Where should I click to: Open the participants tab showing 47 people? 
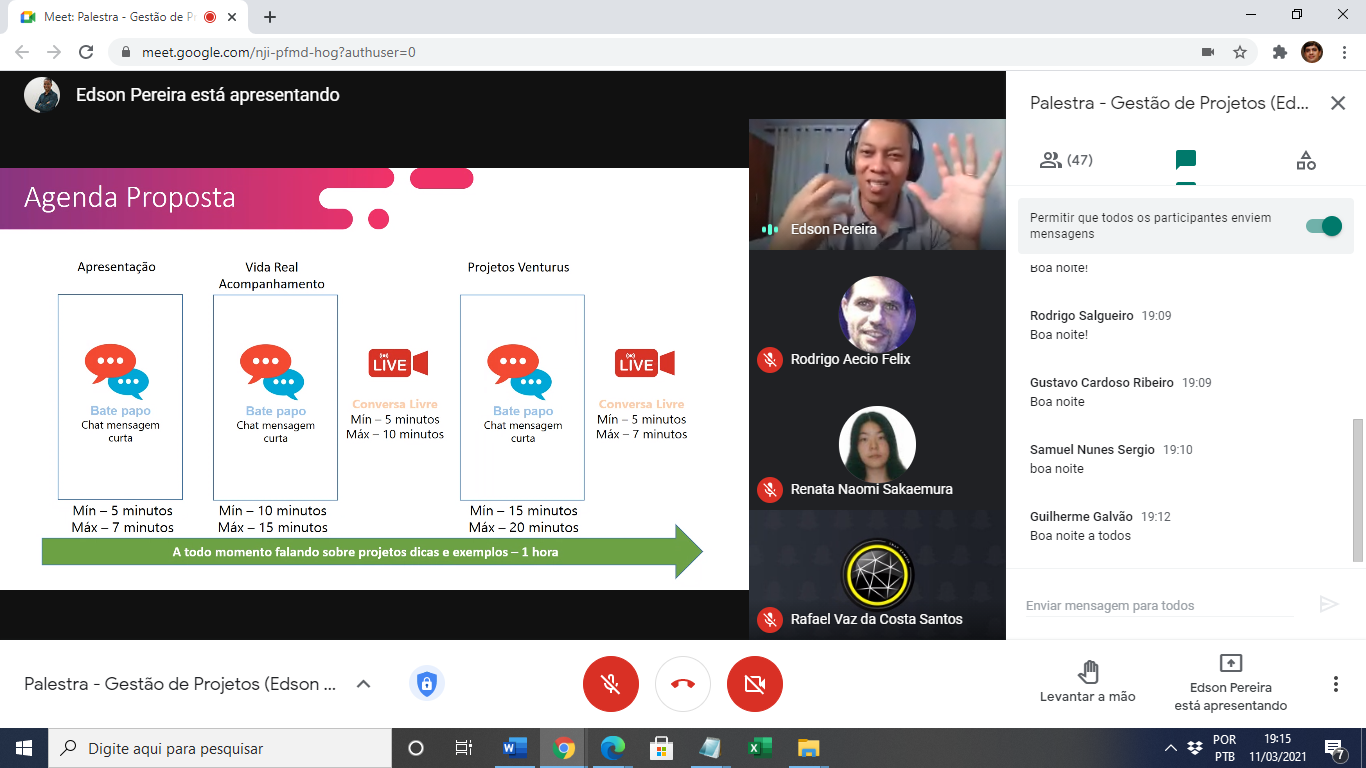pyautogui.click(x=1065, y=160)
